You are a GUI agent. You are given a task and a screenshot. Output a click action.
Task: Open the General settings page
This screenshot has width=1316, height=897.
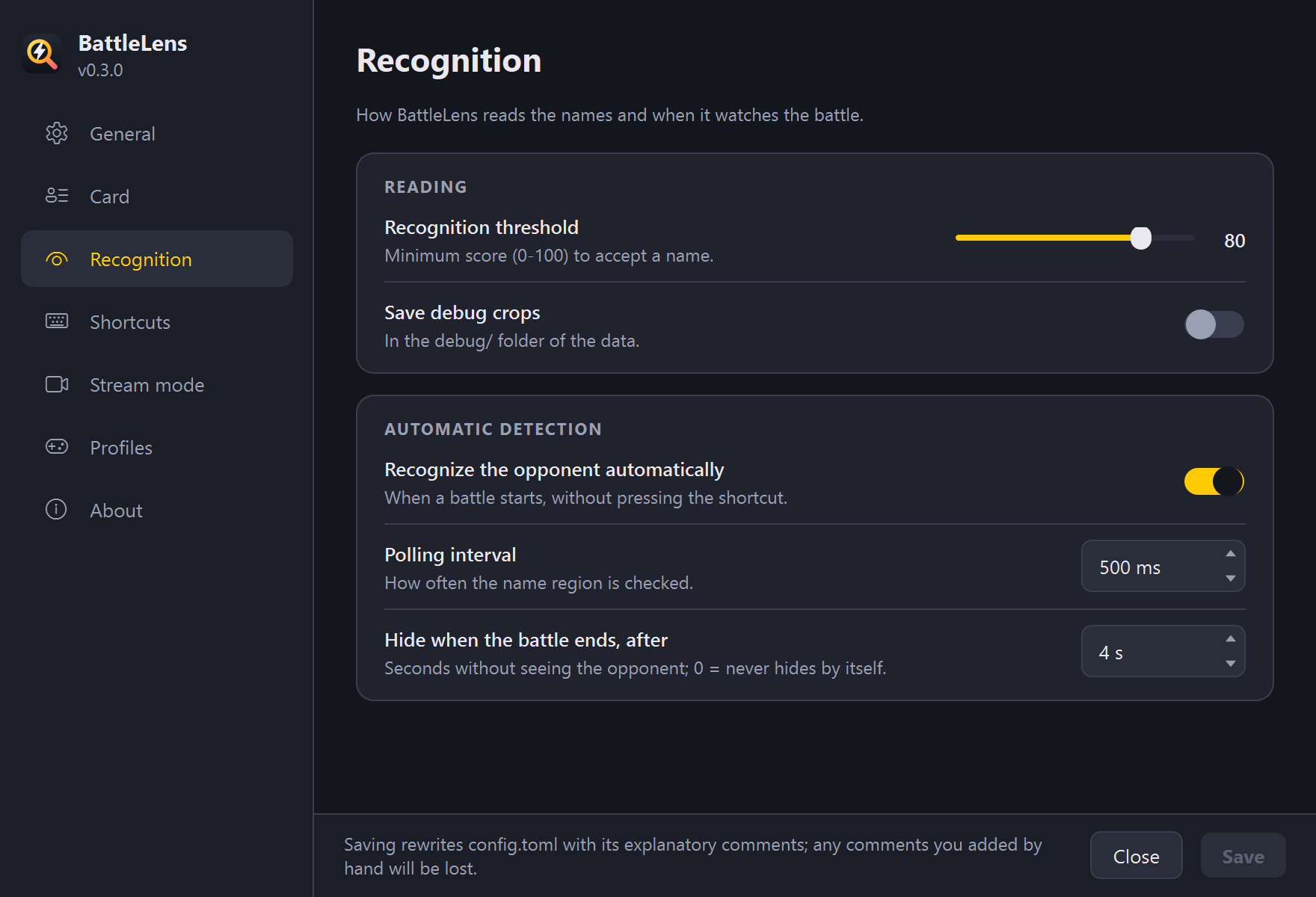coord(157,134)
